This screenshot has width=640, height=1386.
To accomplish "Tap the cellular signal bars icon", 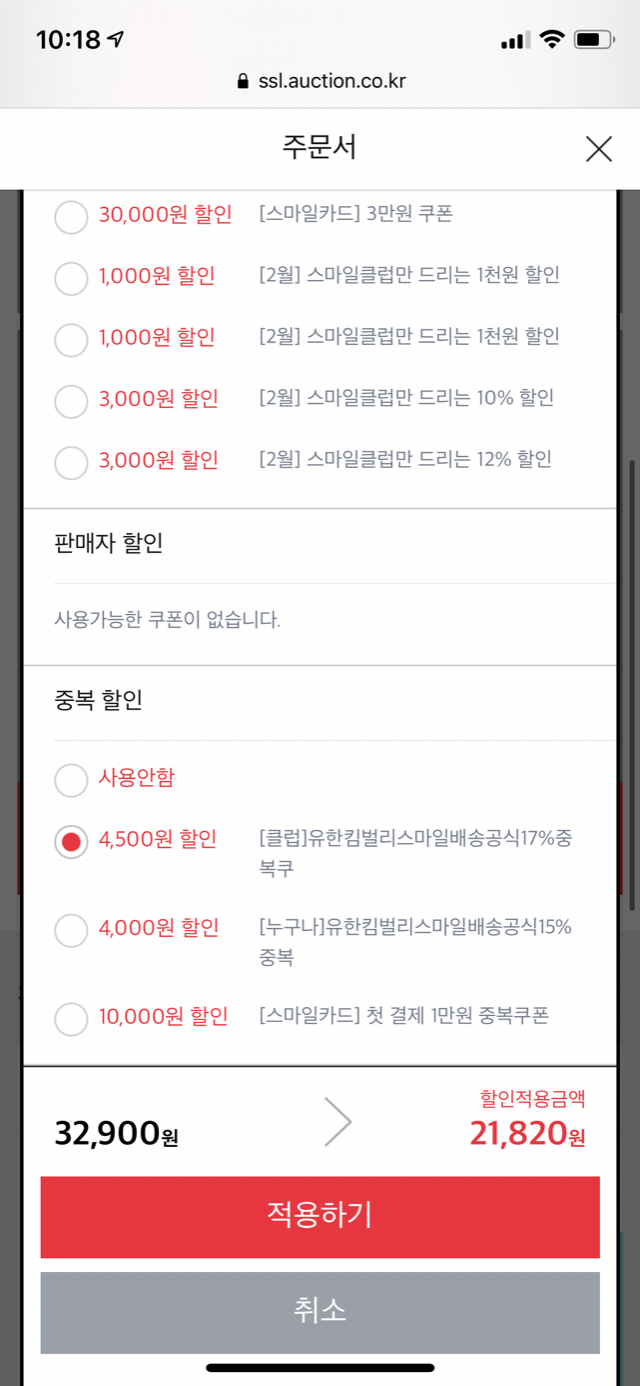I will pyautogui.click(x=513, y=41).
